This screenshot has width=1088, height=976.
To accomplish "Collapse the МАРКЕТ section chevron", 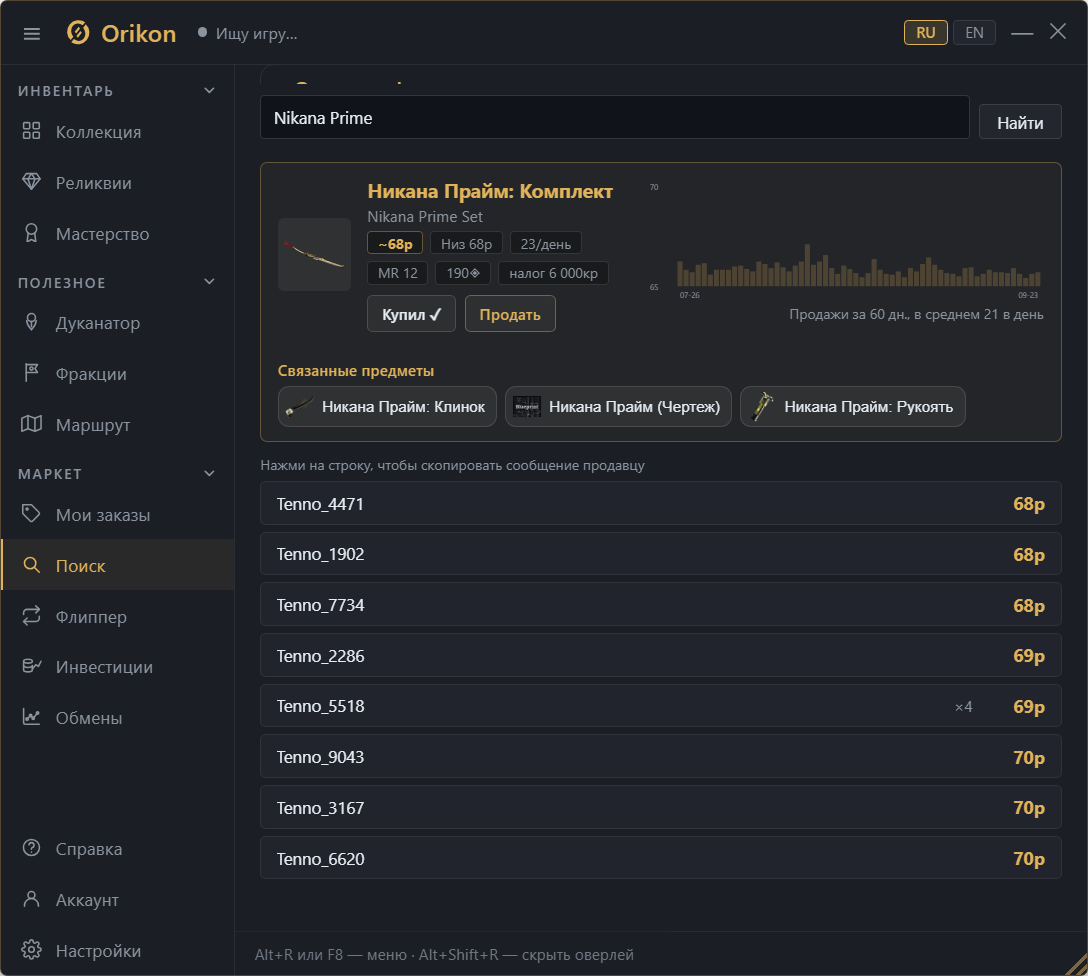I will (210, 474).
